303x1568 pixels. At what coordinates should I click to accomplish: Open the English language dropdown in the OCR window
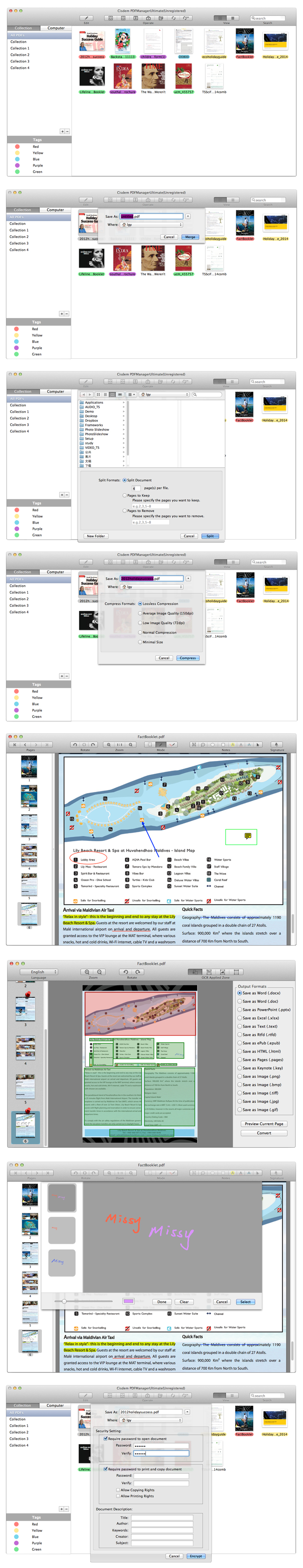39,971
